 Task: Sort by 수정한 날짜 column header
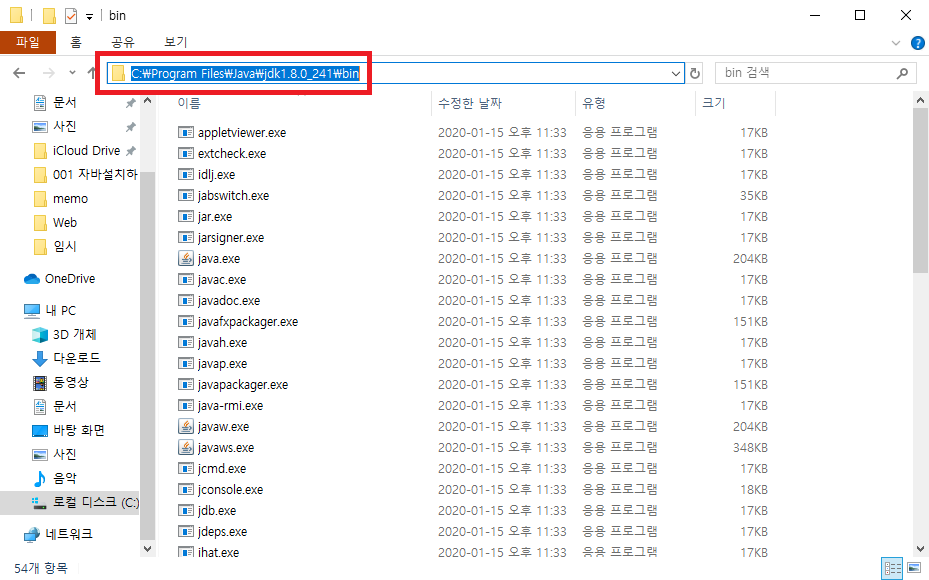470,103
